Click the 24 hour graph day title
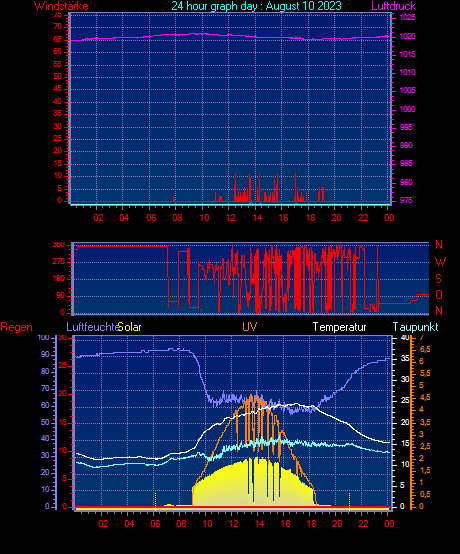This screenshot has width=460, height=554. (256, 6)
